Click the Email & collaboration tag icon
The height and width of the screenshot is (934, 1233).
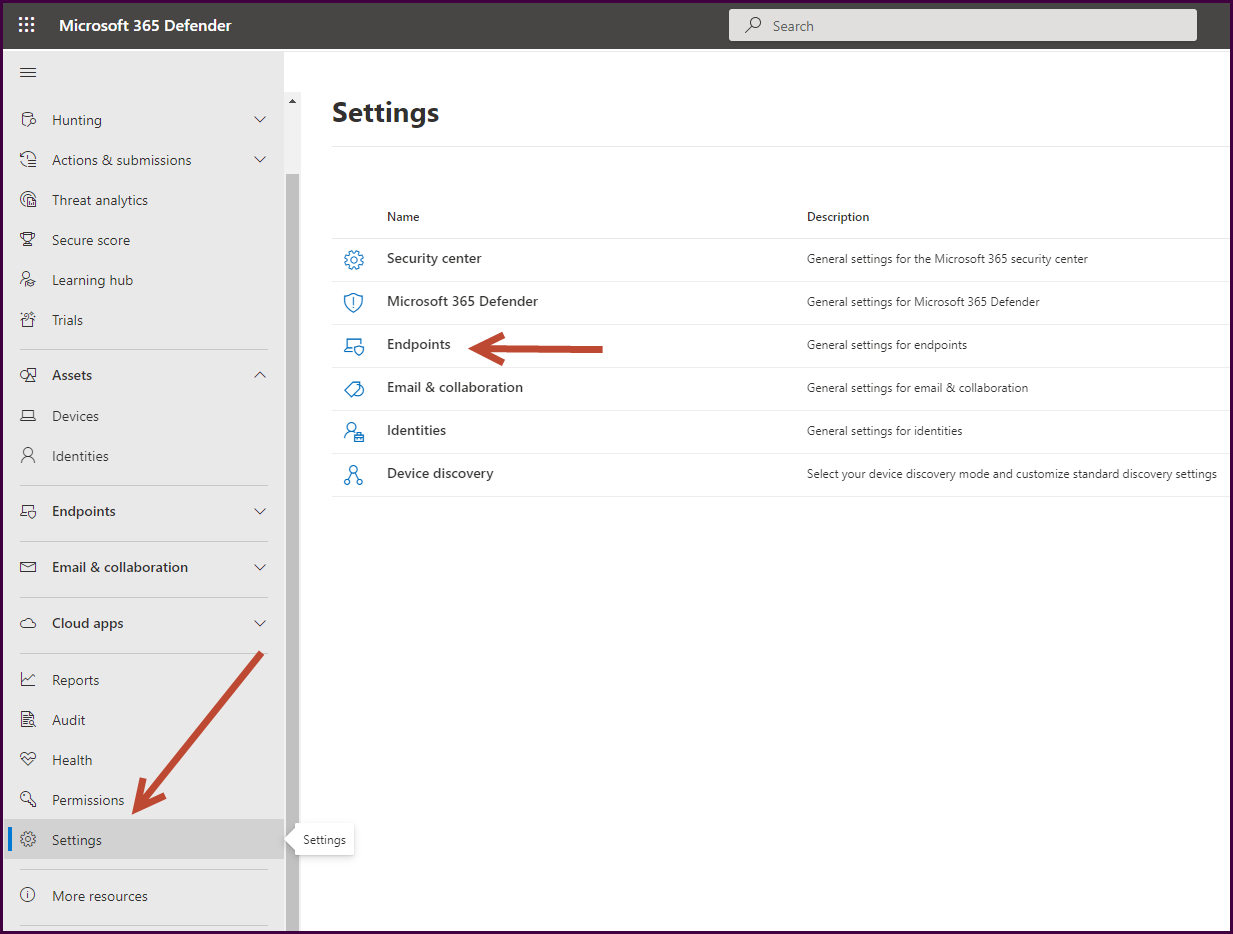(x=353, y=388)
